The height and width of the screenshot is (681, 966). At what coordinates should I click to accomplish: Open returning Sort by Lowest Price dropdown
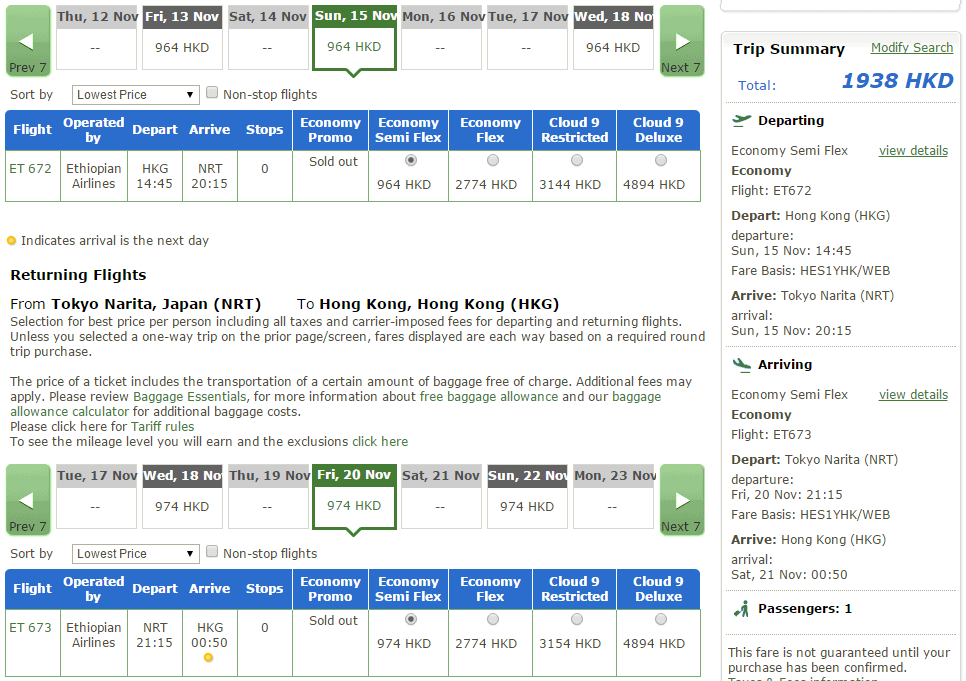coord(136,554)
